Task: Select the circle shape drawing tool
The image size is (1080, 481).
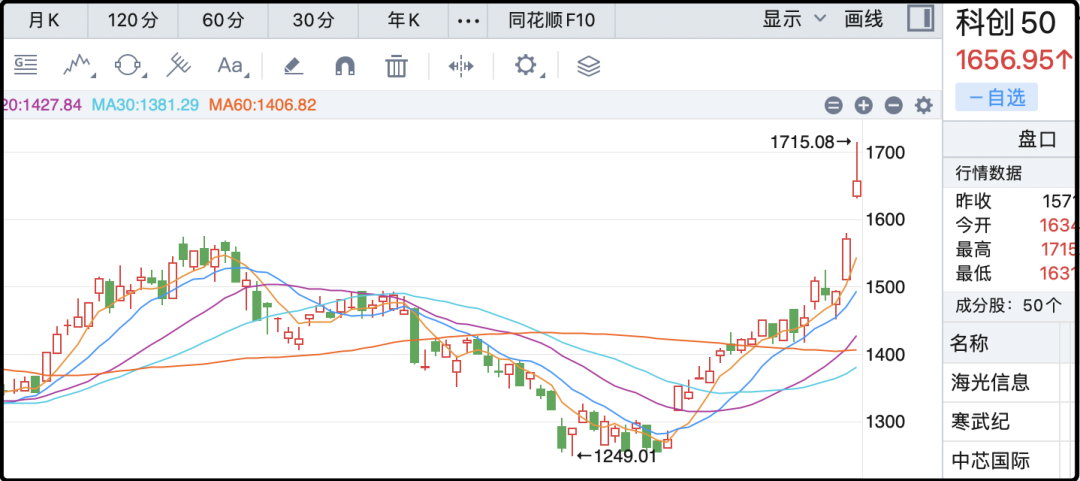Action: coord(129,65)
